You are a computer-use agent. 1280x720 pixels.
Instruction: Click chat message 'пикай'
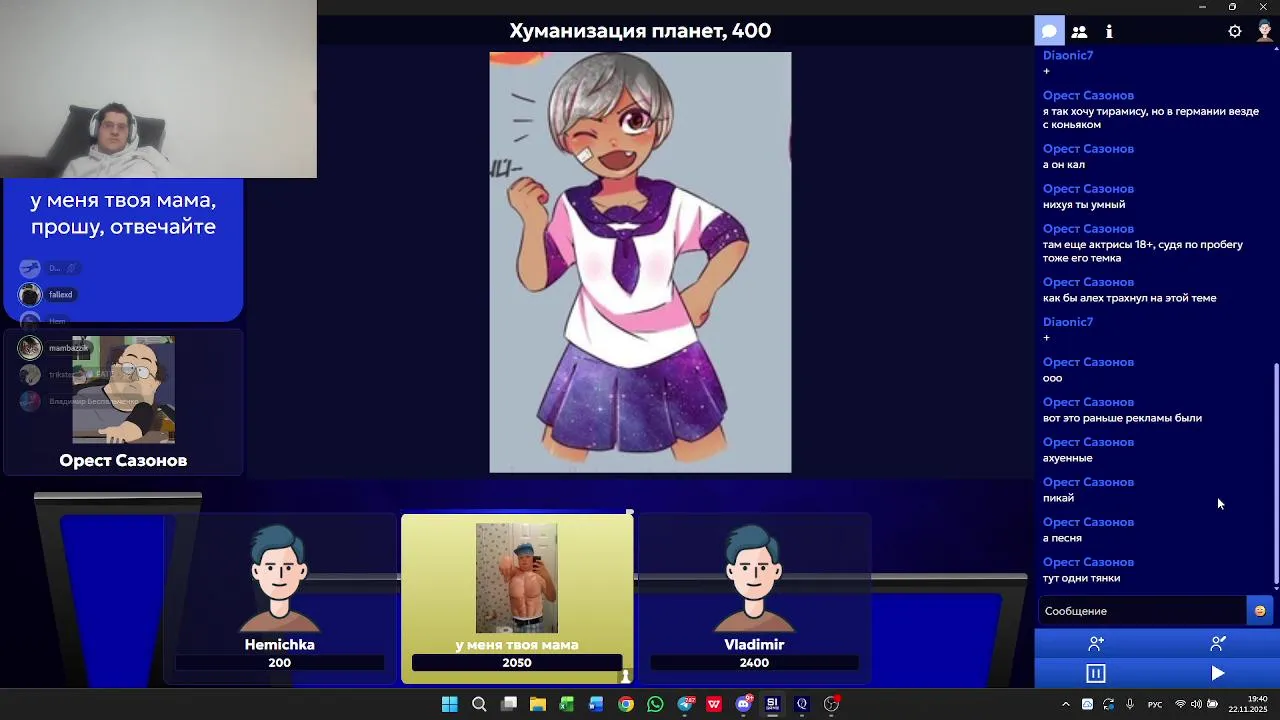(x=1058, y=498)
